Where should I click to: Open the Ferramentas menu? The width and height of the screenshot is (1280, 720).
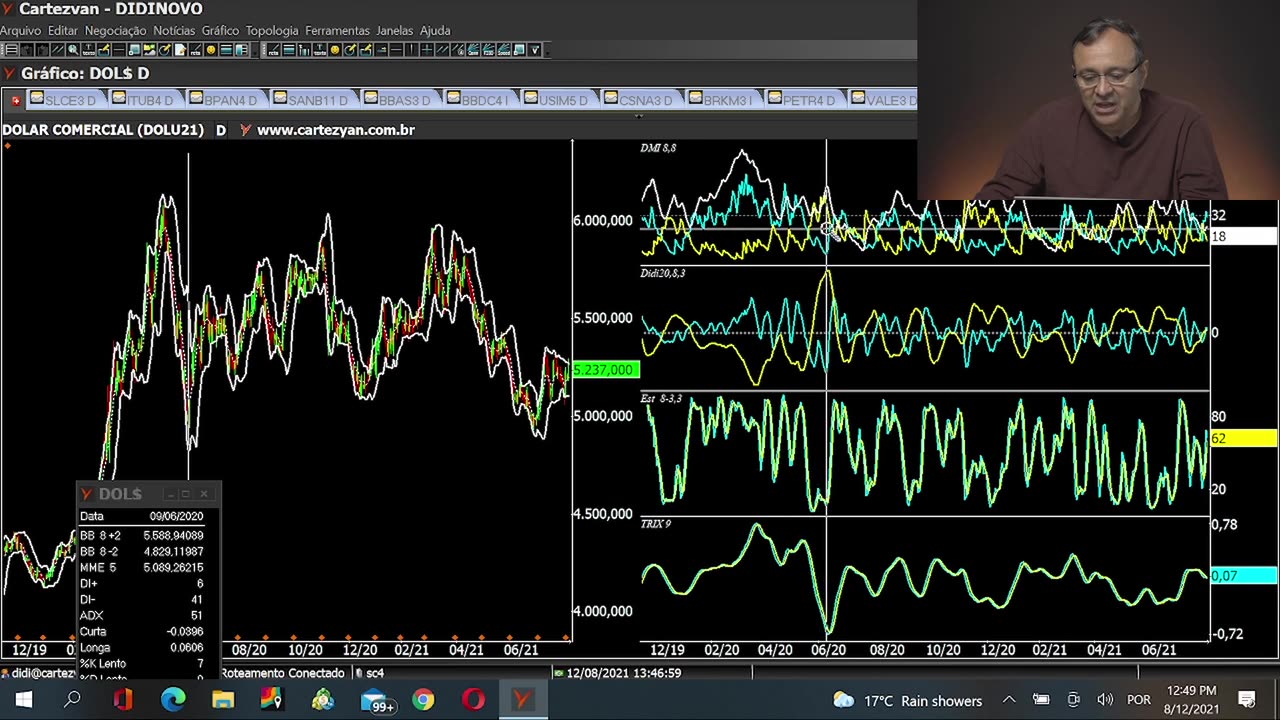point(337,31)
